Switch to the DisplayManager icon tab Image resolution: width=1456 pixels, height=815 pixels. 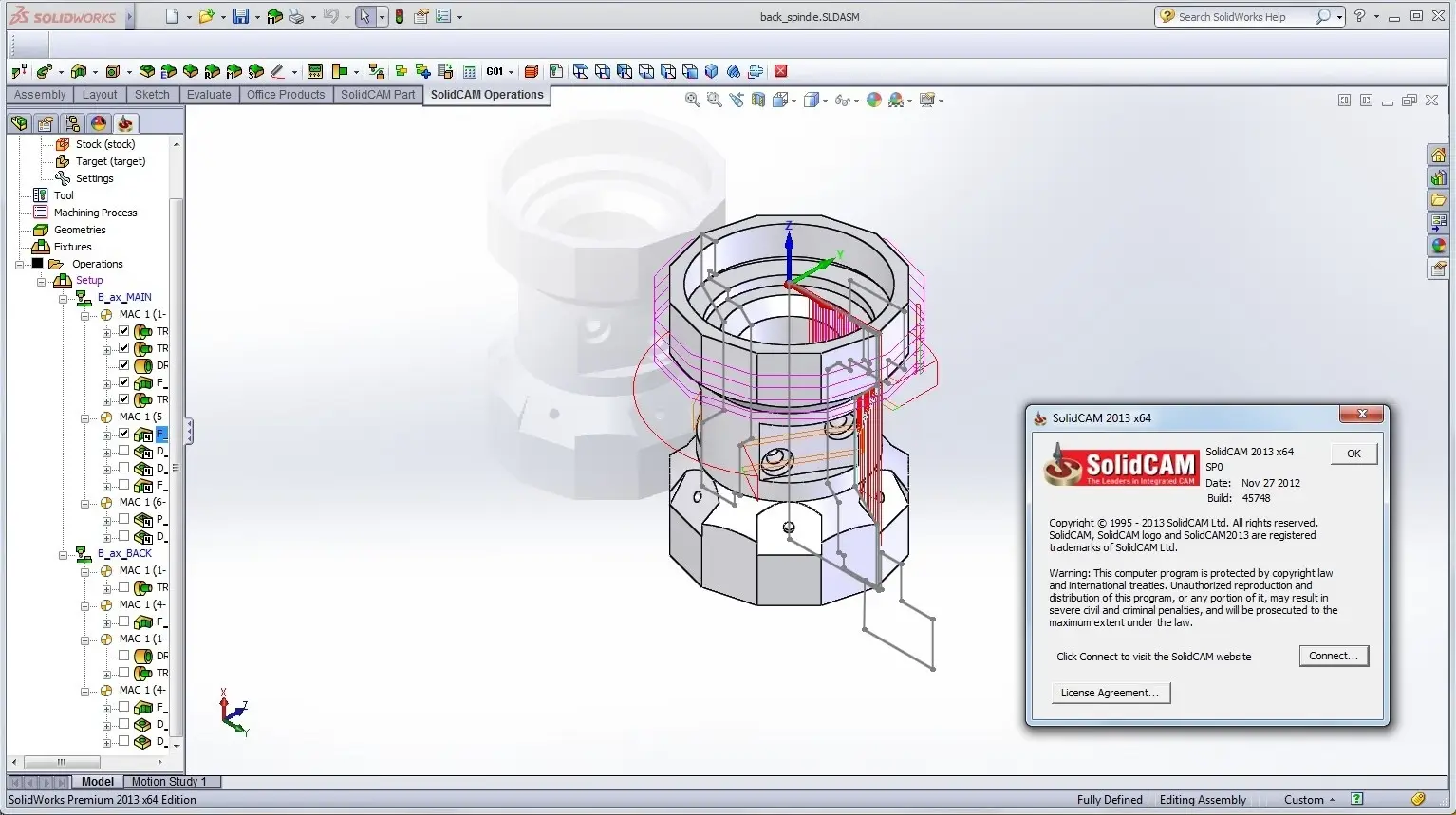point(99,123)
